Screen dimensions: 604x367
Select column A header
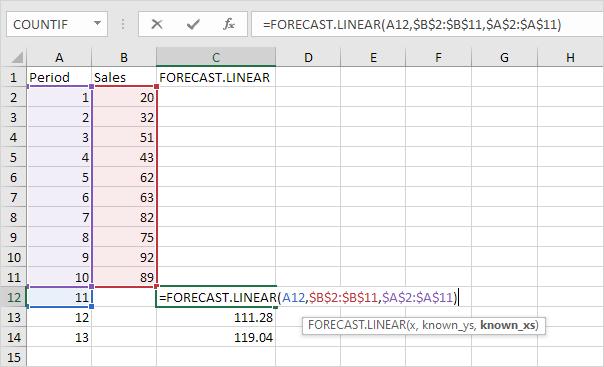point(59,57)
